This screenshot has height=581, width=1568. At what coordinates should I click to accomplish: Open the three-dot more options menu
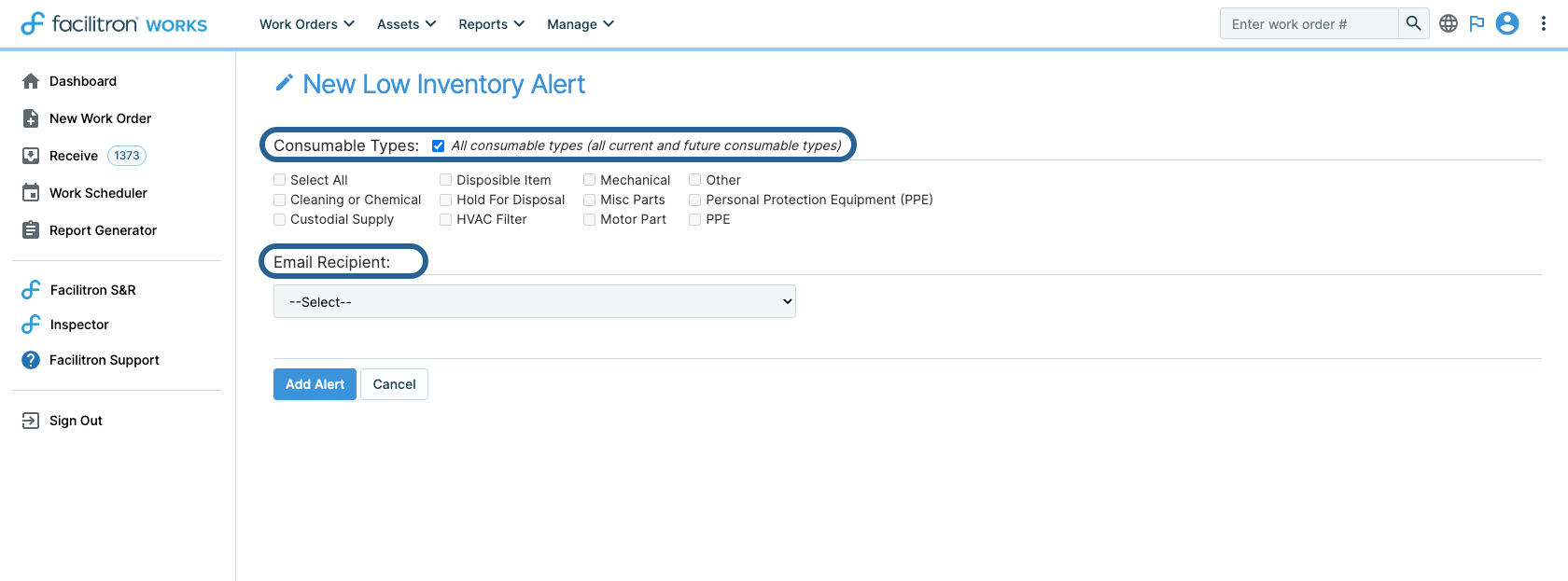click(1544, 23)
